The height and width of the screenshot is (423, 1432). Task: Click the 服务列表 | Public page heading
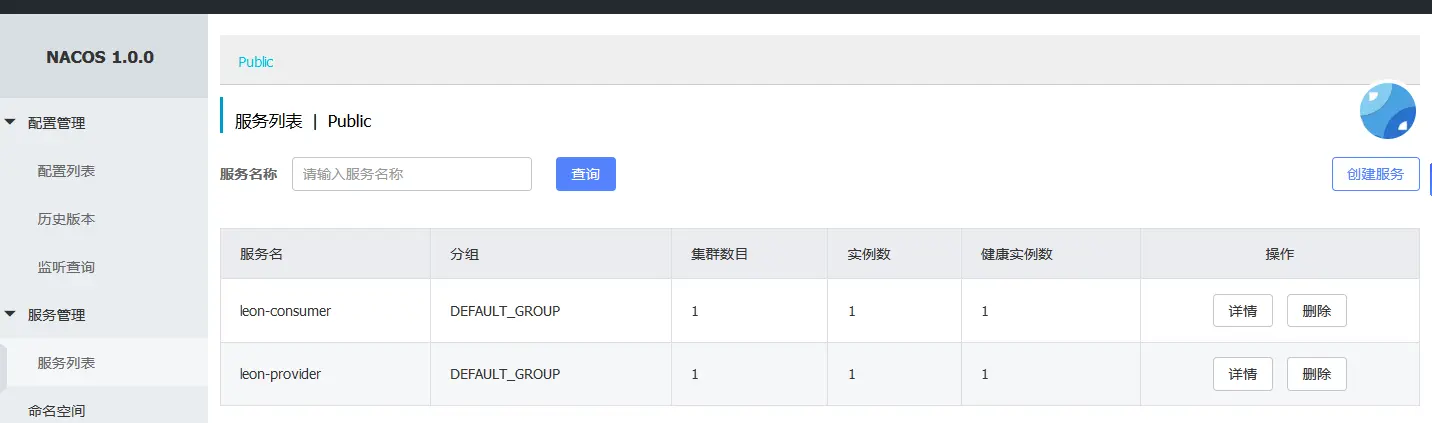[303, 121]
